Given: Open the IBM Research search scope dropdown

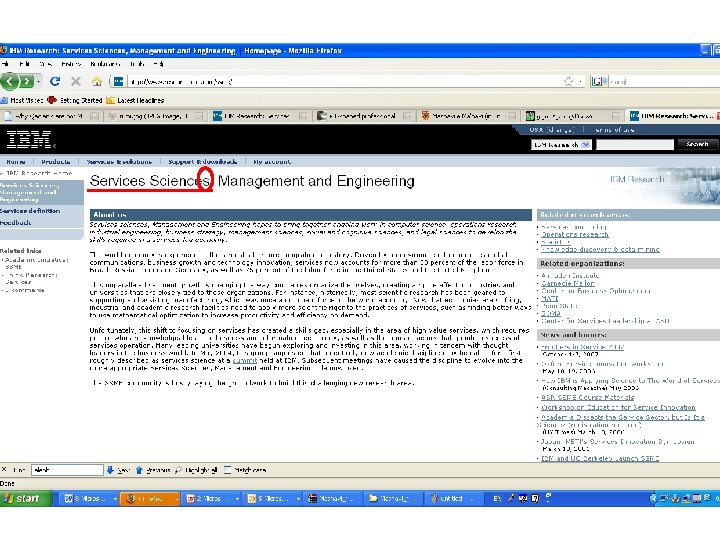Looking at the screenshot, I should click(561, 145).
